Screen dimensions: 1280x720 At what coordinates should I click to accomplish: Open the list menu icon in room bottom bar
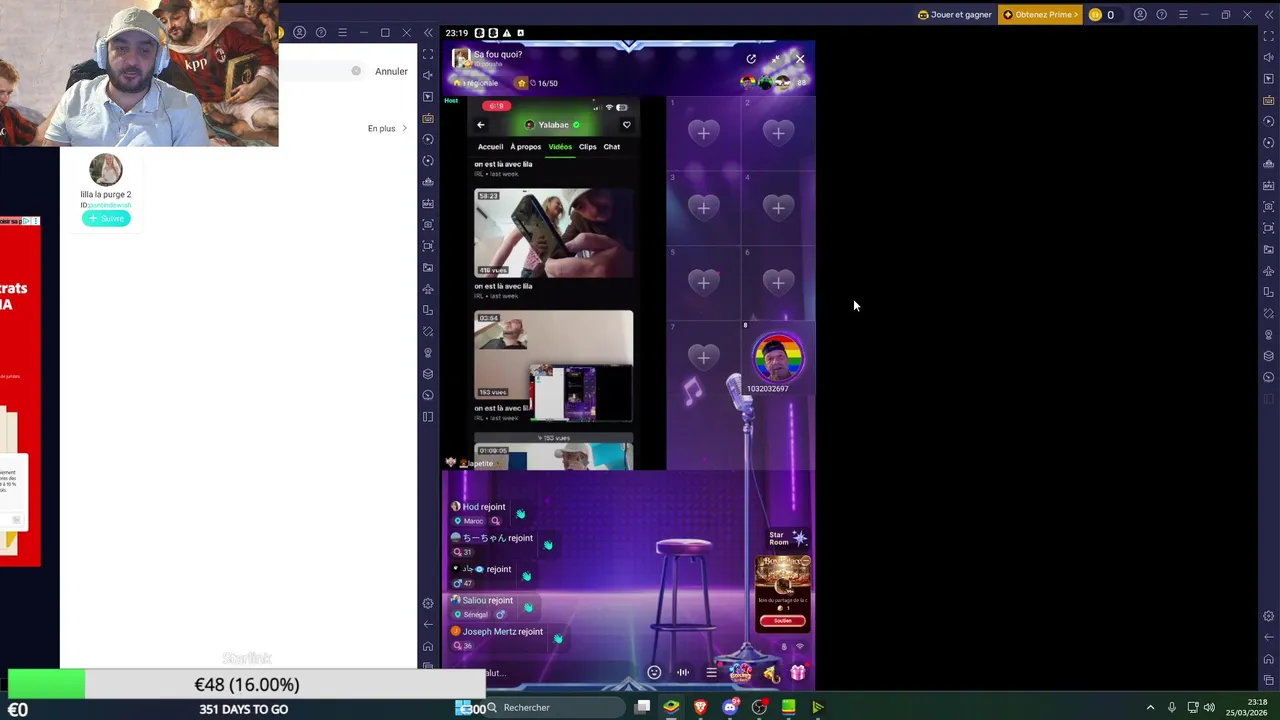click(x=711, y=672)
